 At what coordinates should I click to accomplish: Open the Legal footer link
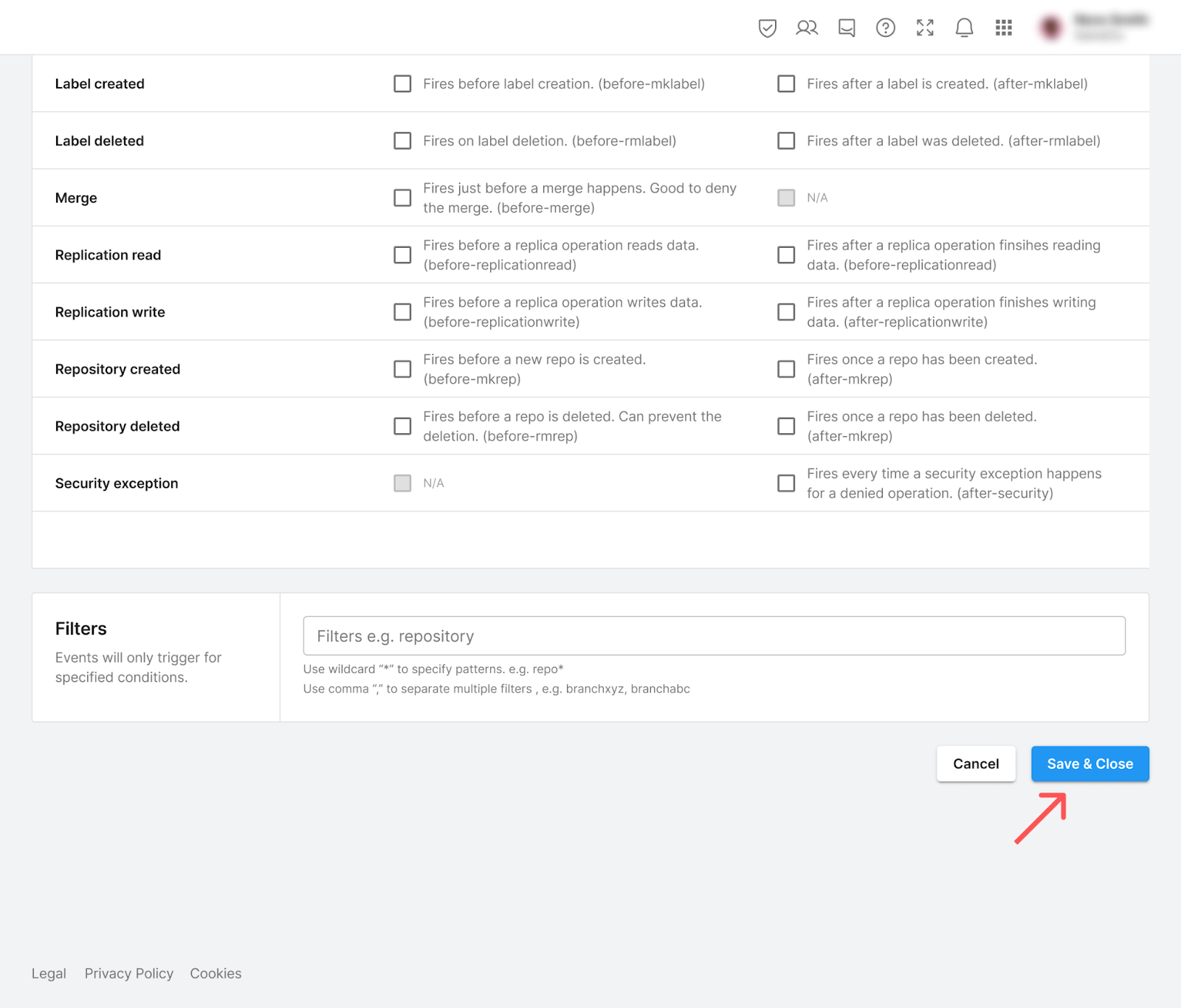click(x=49, y=973)
